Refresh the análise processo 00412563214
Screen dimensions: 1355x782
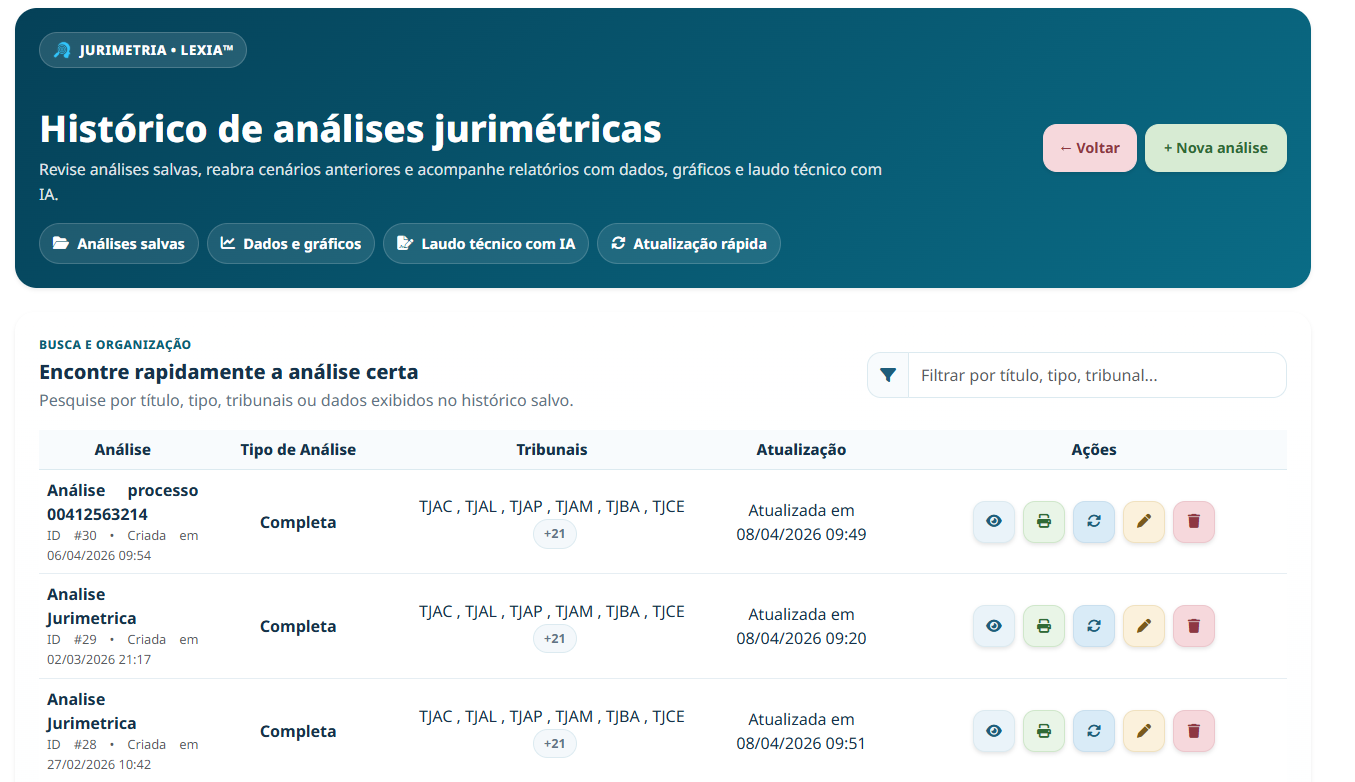click(x=1093, y=521)
